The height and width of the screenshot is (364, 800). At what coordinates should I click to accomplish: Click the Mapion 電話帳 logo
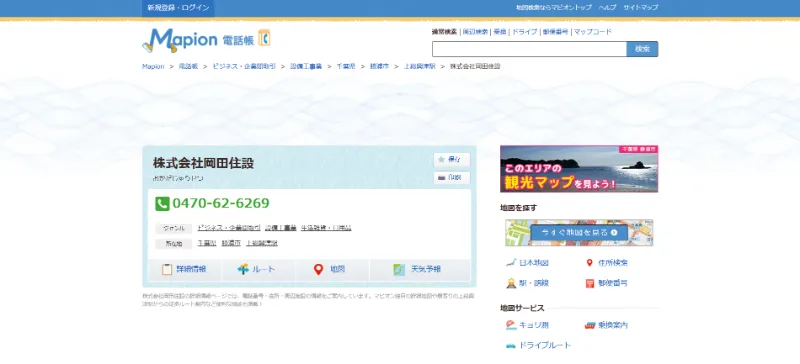coord(206,40)
